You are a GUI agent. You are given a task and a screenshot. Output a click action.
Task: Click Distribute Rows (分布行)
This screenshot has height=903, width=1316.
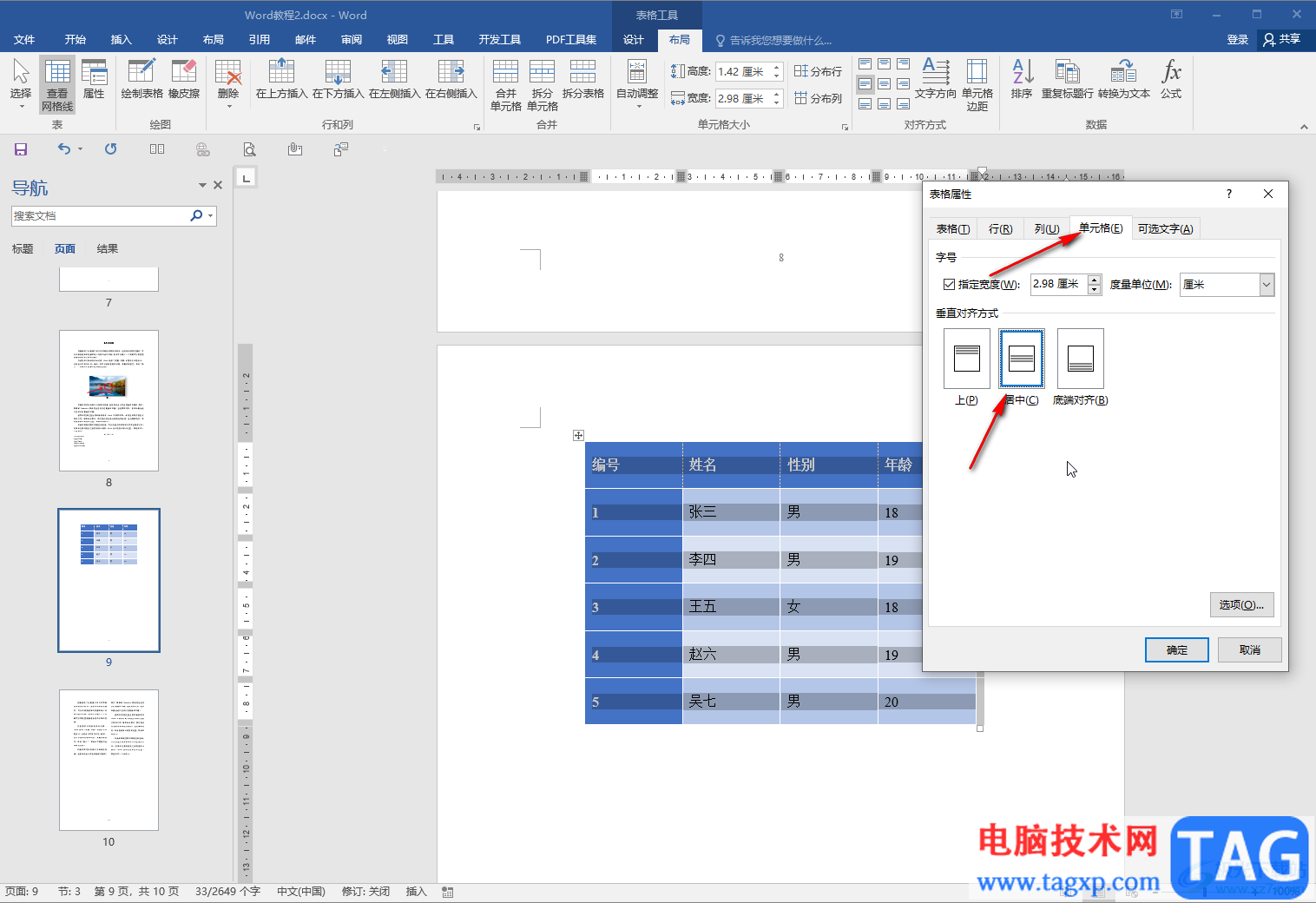point(818,71)
